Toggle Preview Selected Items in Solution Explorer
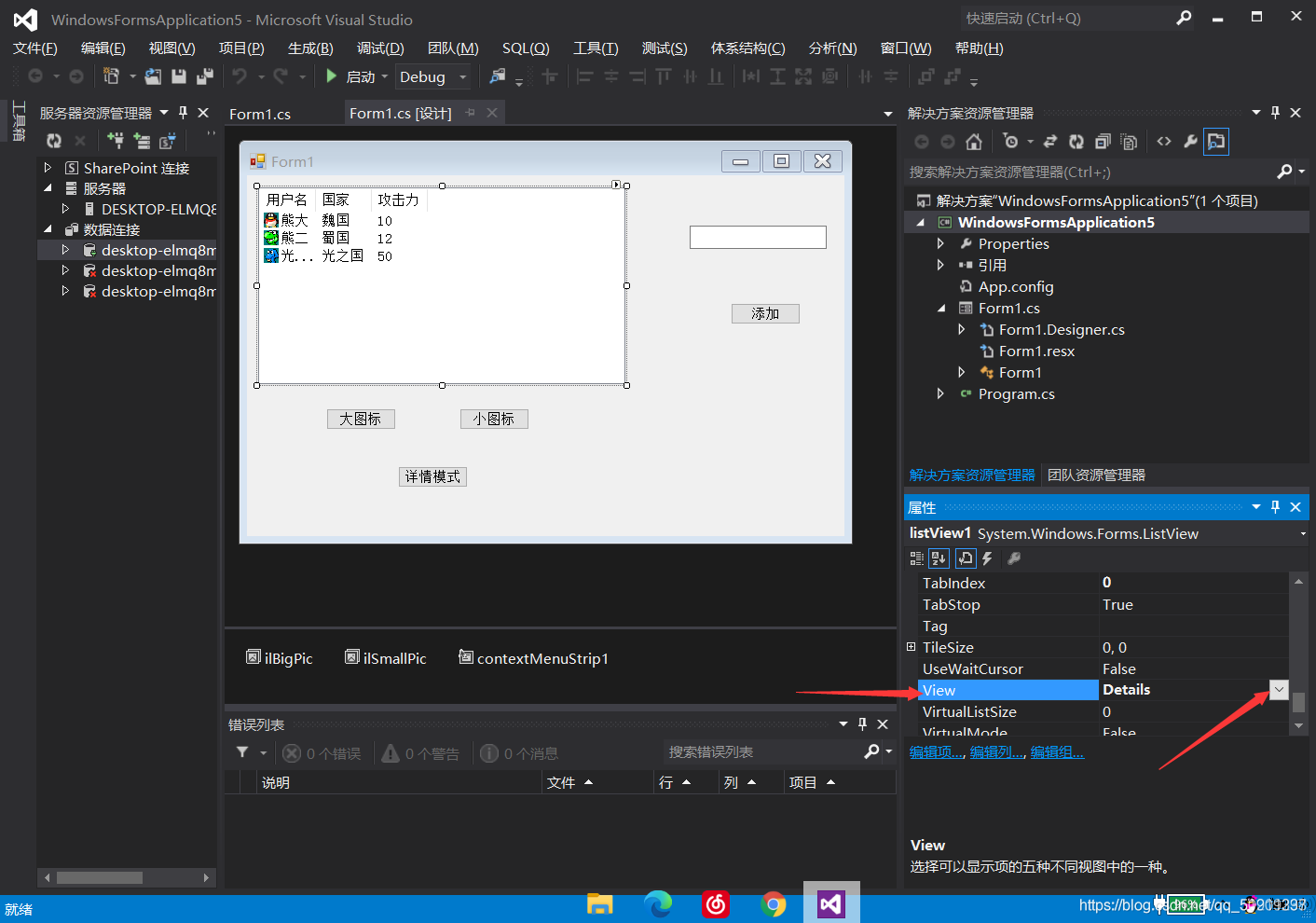1316x923 pixels. (1216, 142)
